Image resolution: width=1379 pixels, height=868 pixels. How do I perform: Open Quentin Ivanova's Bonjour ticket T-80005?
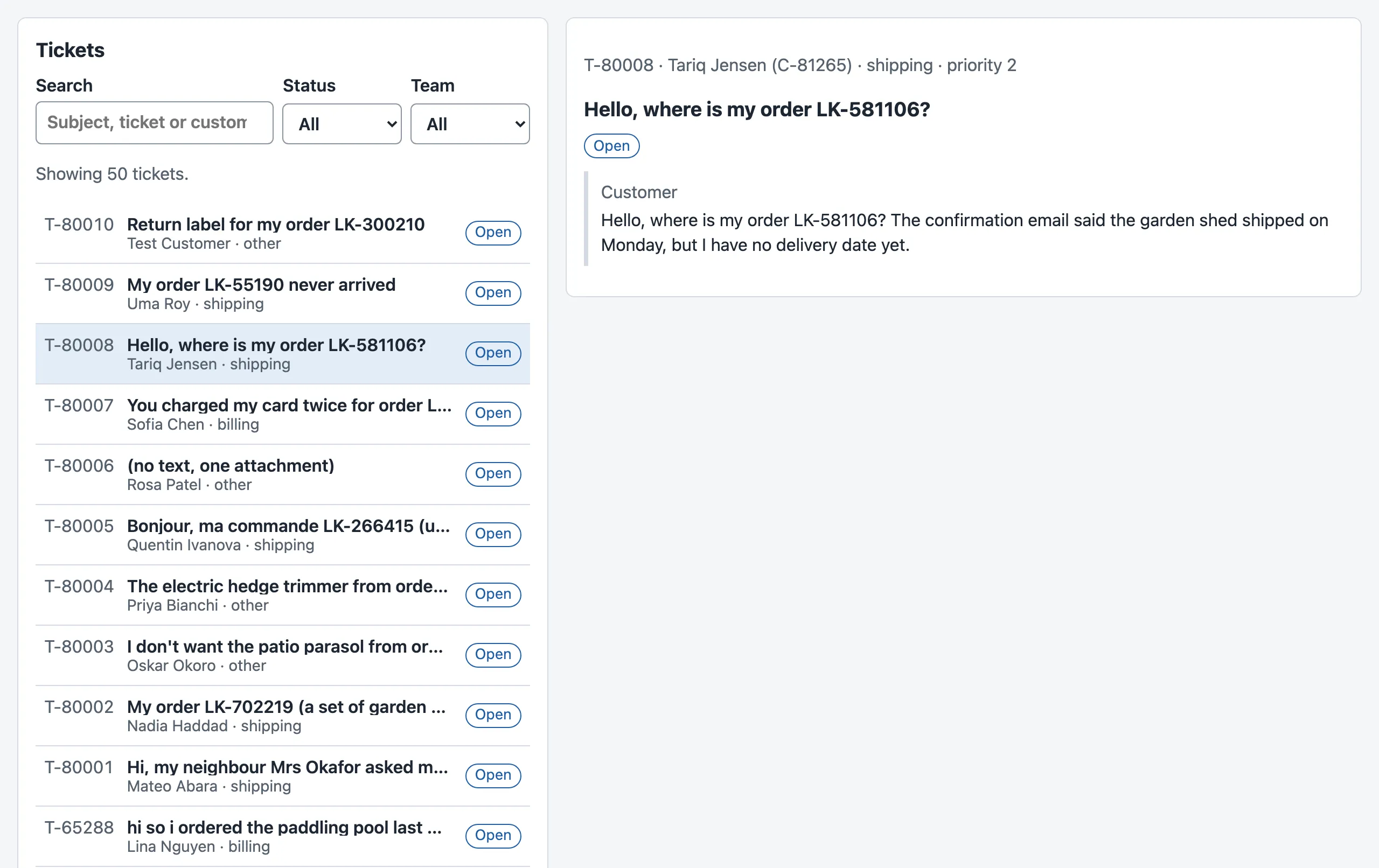282,535
